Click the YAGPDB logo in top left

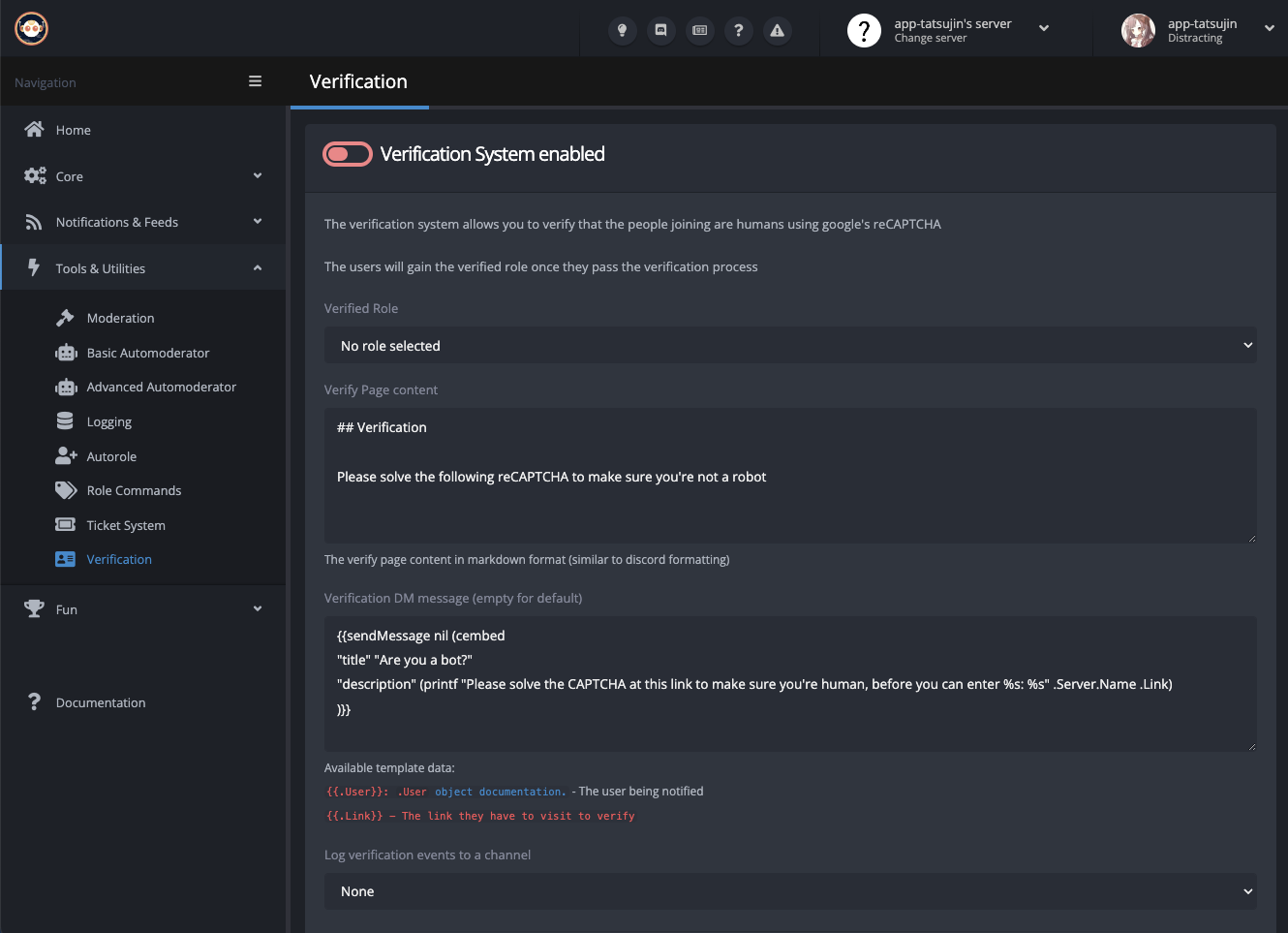pyautogui.click(x=32, y=29)
